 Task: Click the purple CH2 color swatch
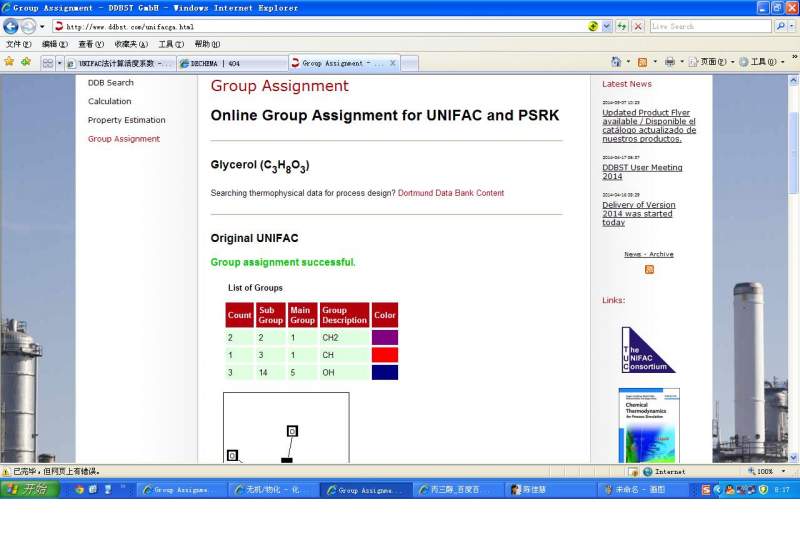tap(385, 337)
